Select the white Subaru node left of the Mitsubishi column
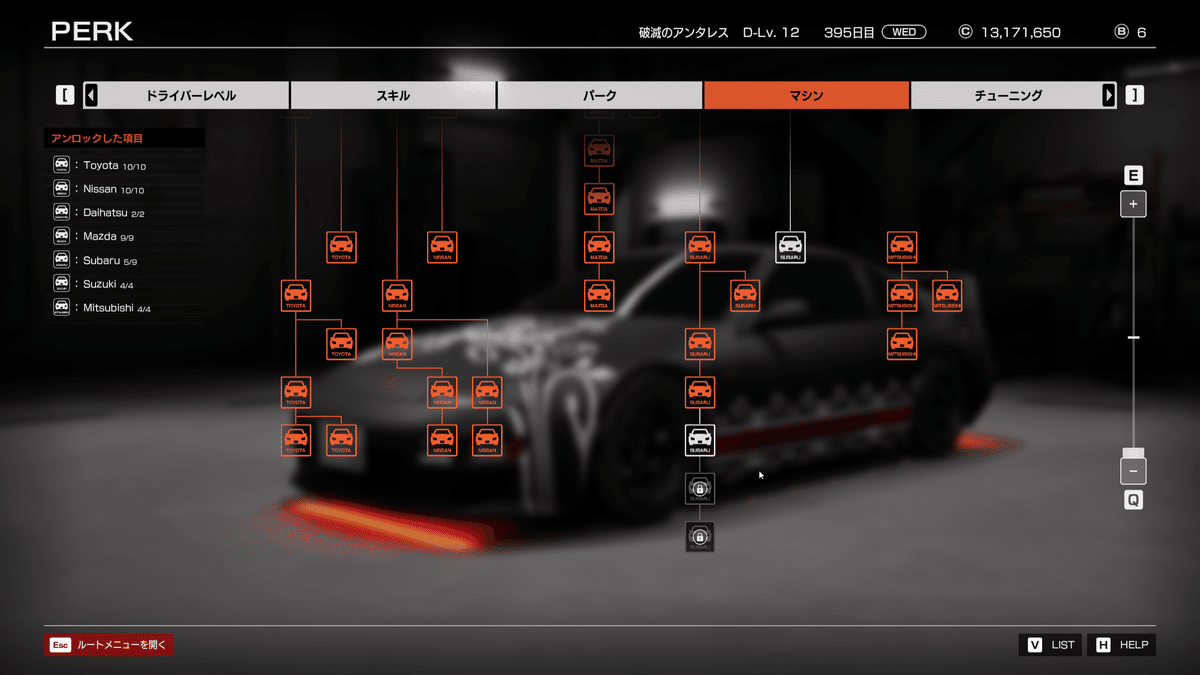The image size is (1200, 675). (x=790, y=247)
